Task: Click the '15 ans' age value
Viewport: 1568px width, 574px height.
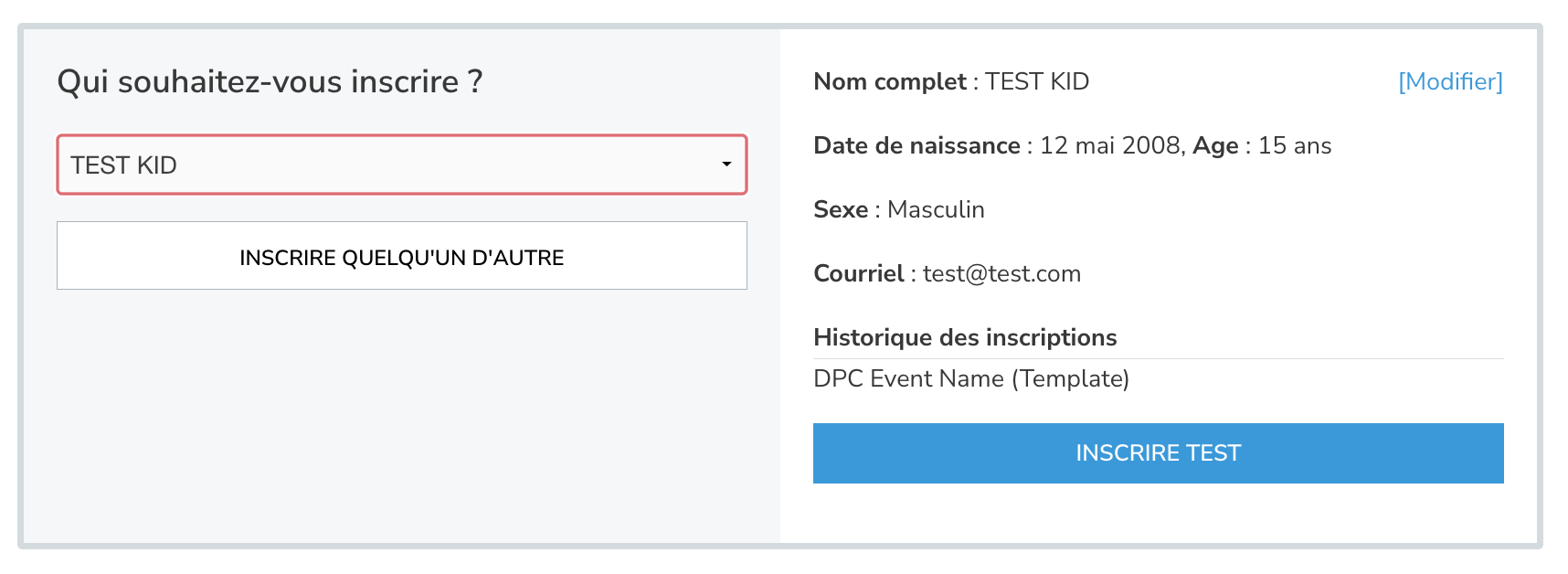Action: (x=1295, y=145)
